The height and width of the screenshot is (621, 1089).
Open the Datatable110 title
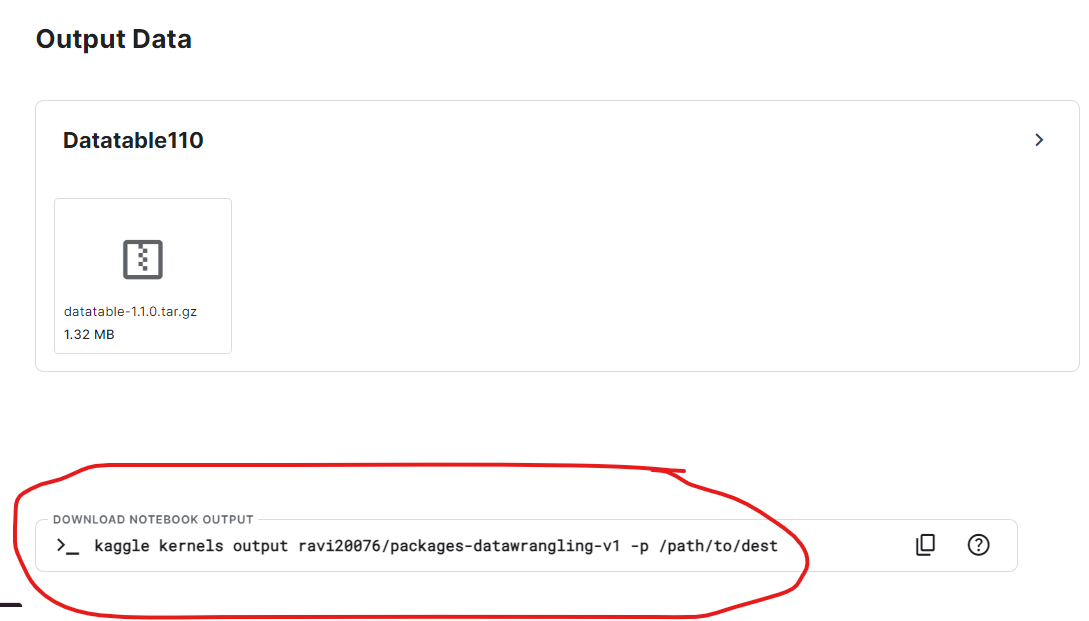[x=133, y=141]
